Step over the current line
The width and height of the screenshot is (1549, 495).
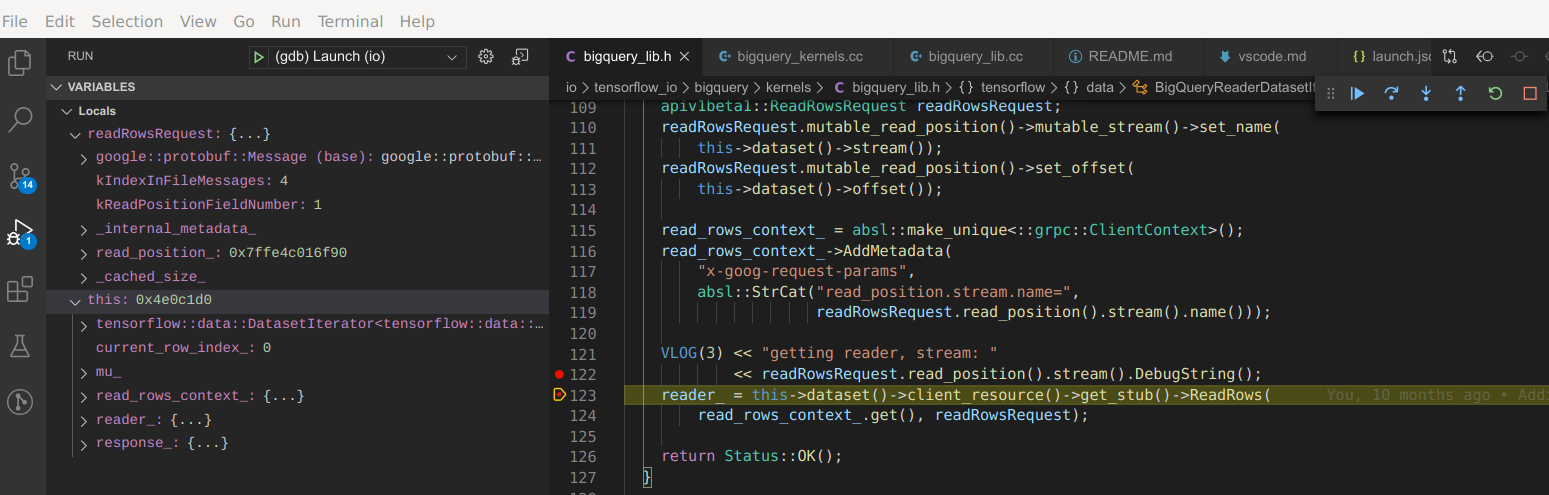click(1391, 94)
